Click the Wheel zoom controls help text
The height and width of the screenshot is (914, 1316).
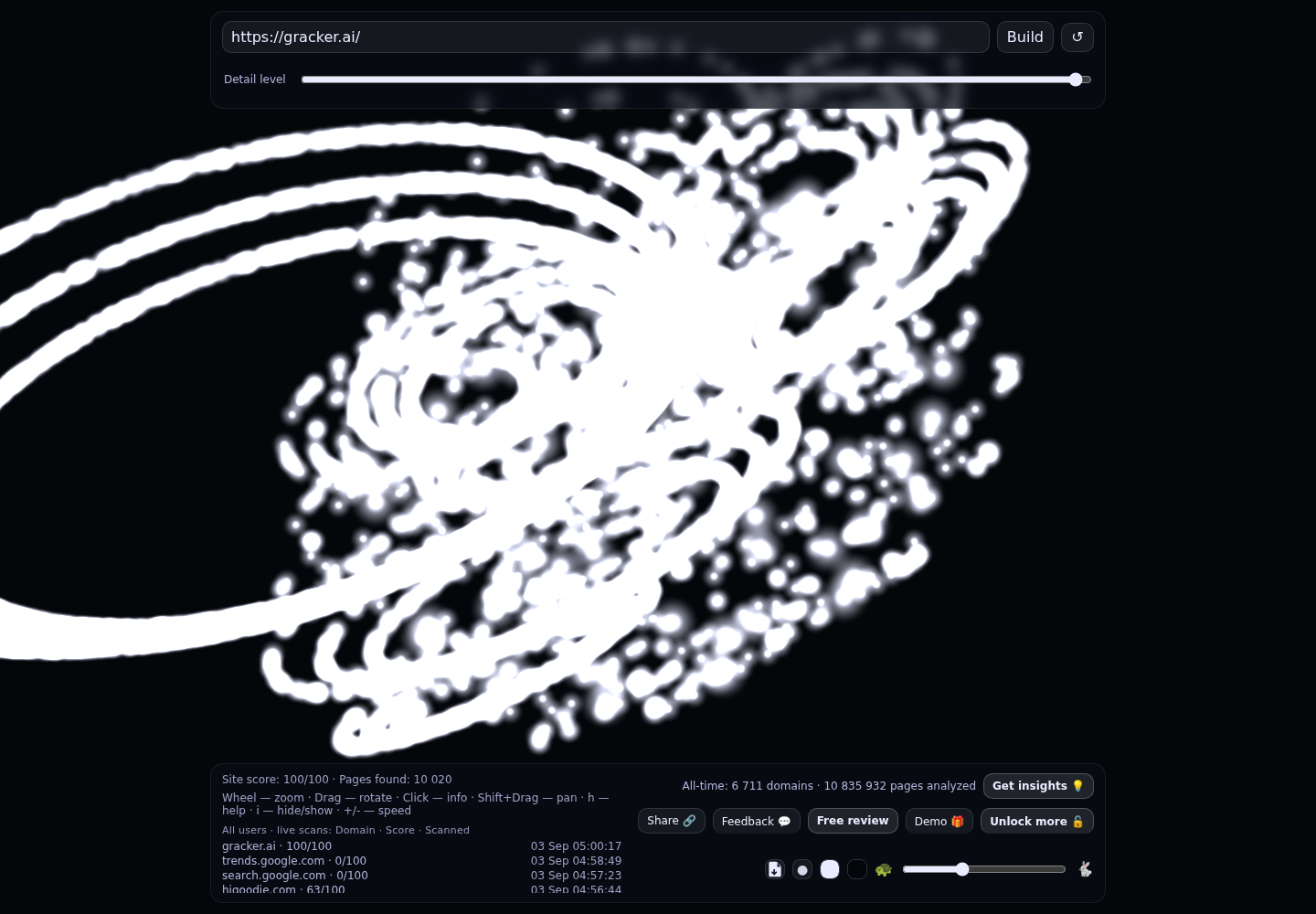click(416, 804)
